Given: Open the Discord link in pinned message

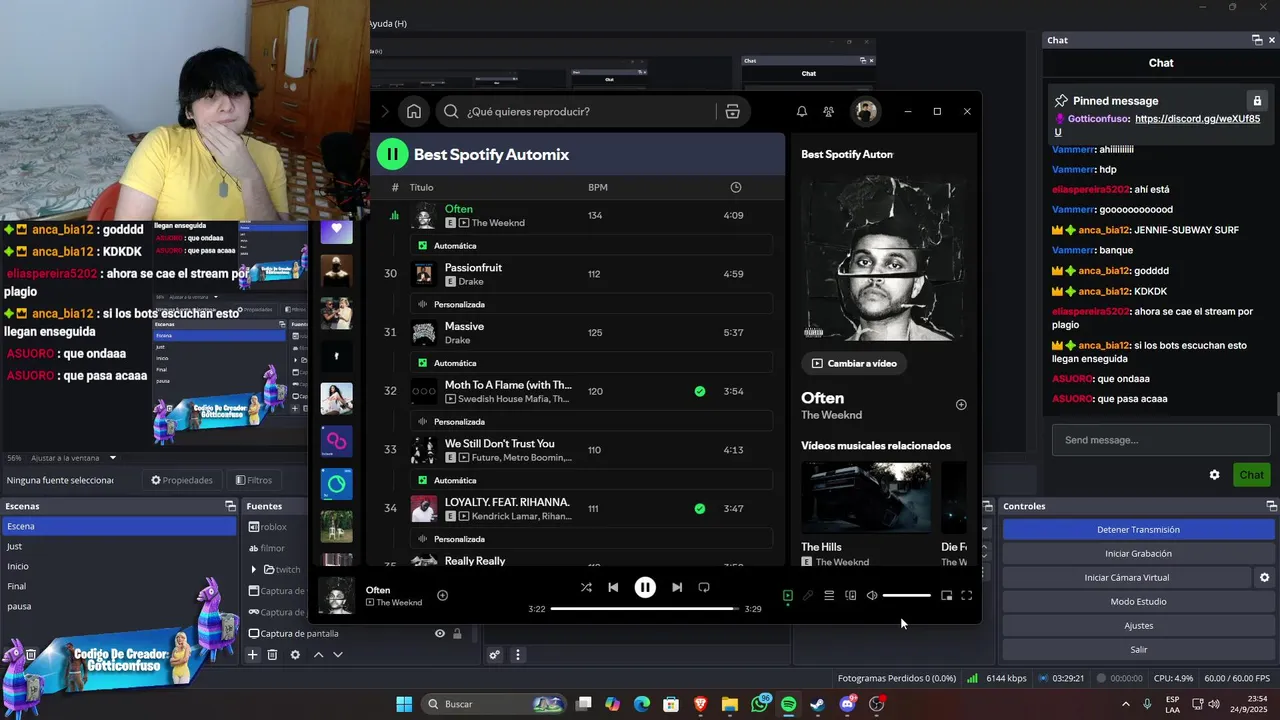Looking at the screenshot, I should 1197,118.
